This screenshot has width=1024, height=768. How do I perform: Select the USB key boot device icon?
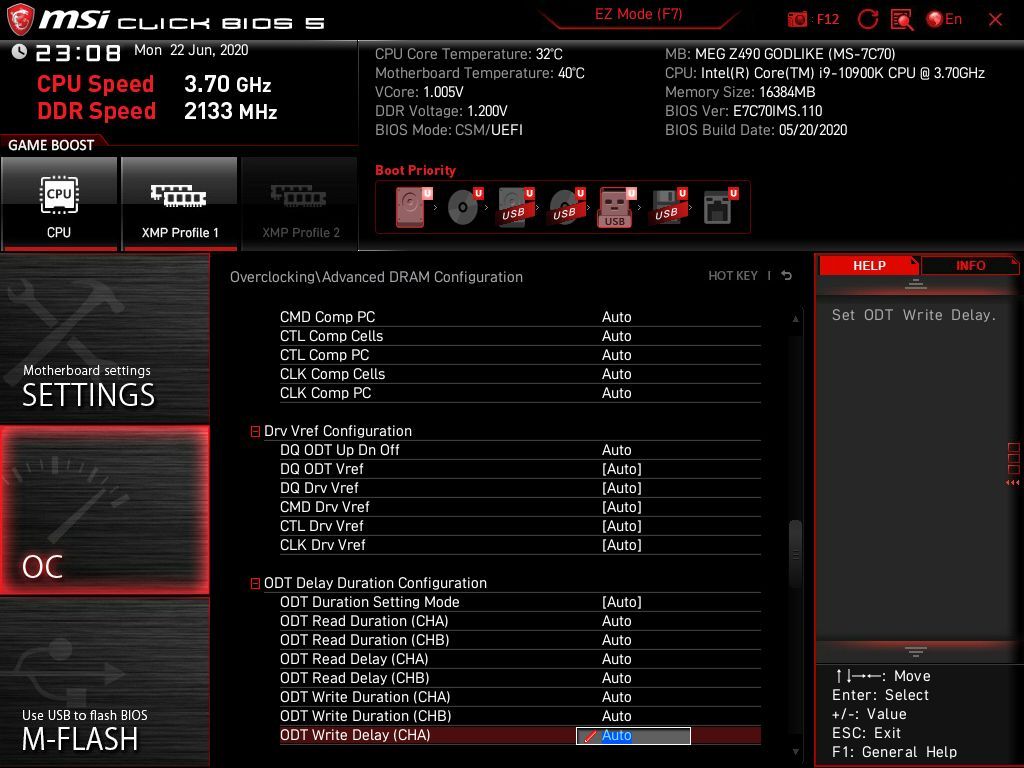[617, 208]
